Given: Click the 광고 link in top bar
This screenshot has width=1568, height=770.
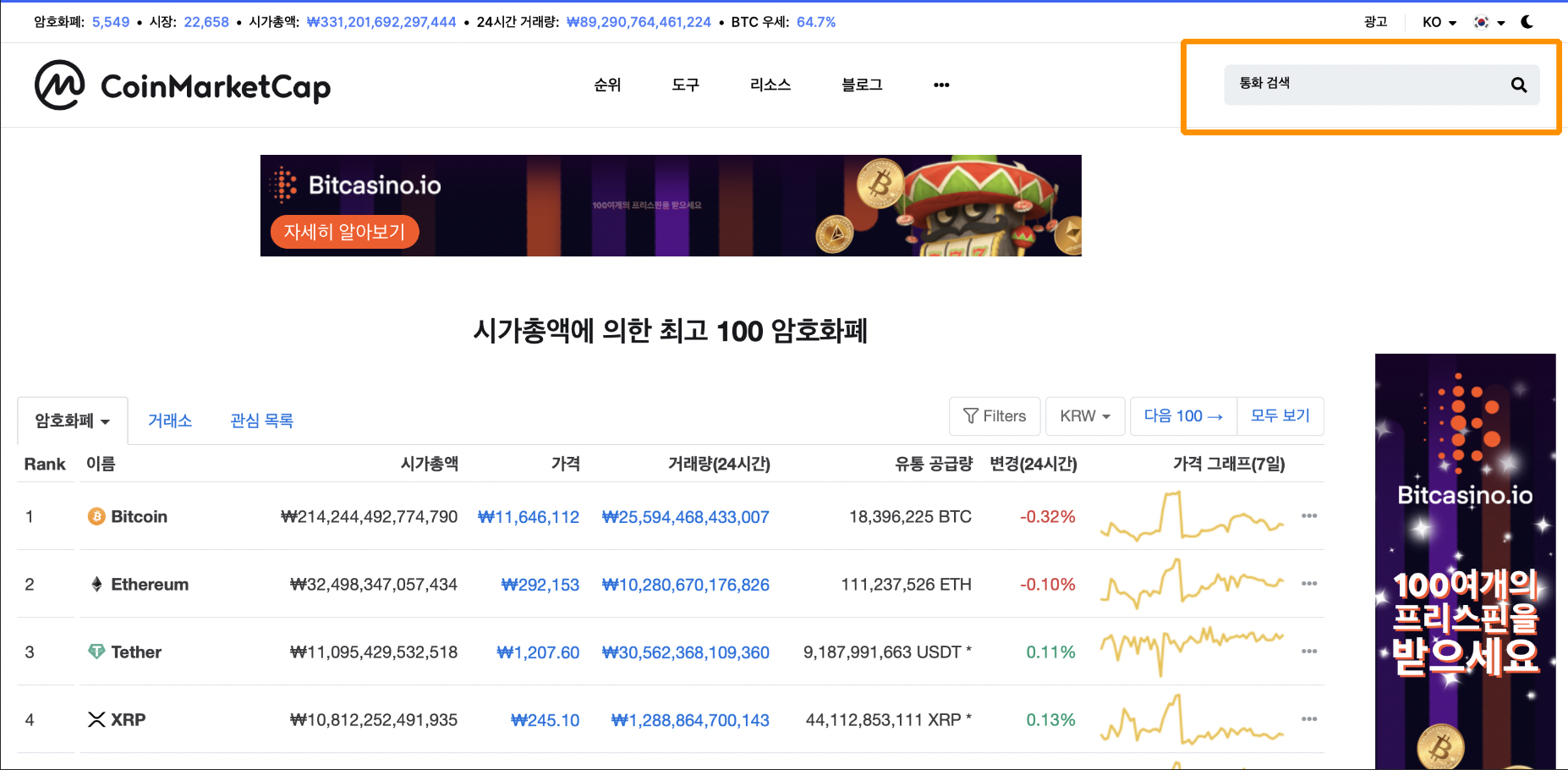Looking at the screenshot, I should click(x=1375, y=22).
